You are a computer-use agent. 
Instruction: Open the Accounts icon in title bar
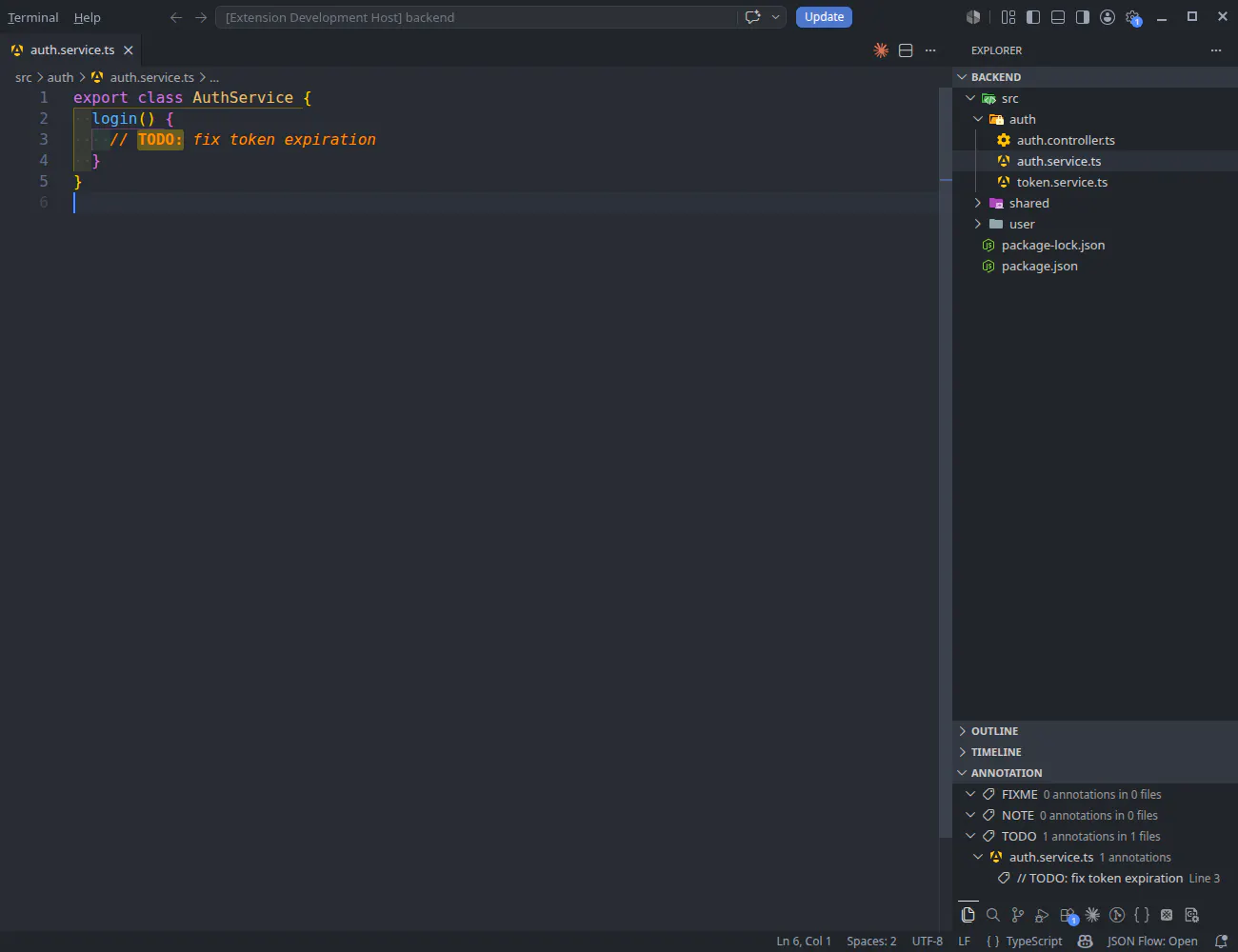tap(1108, 17)
